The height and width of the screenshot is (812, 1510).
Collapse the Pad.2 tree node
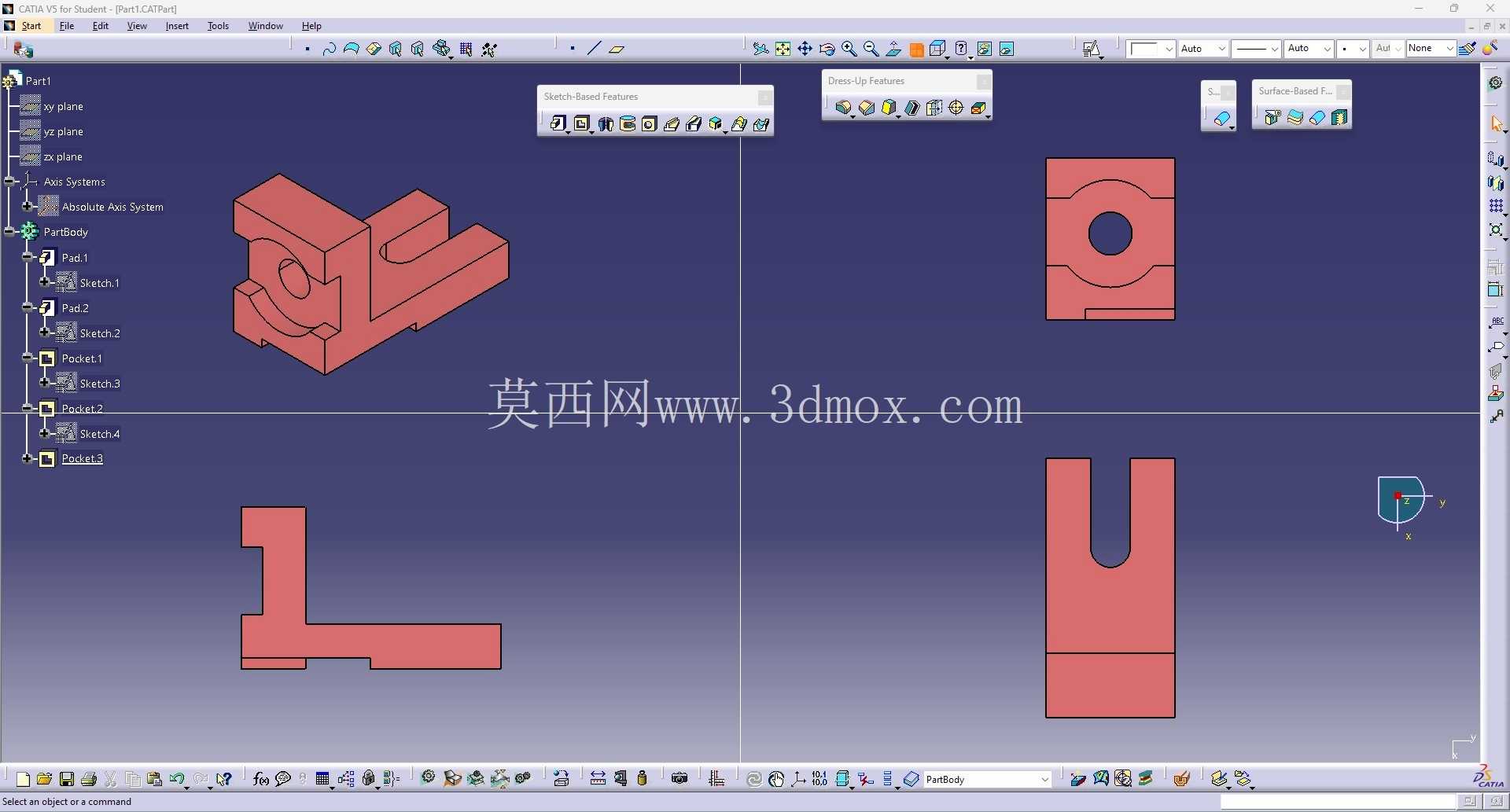pos(28,307)
